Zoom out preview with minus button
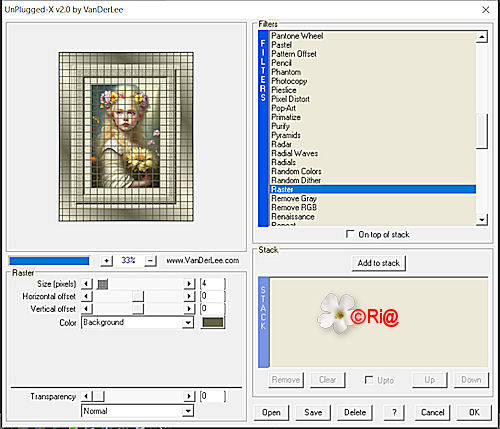 (x=150, y=261)
